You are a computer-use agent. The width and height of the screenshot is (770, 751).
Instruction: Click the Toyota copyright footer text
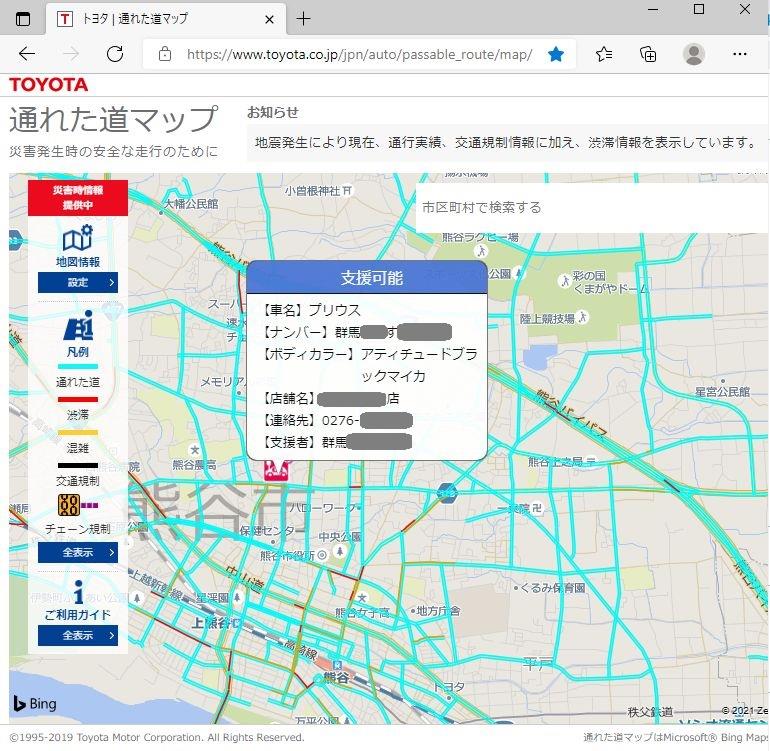[157, 737]
